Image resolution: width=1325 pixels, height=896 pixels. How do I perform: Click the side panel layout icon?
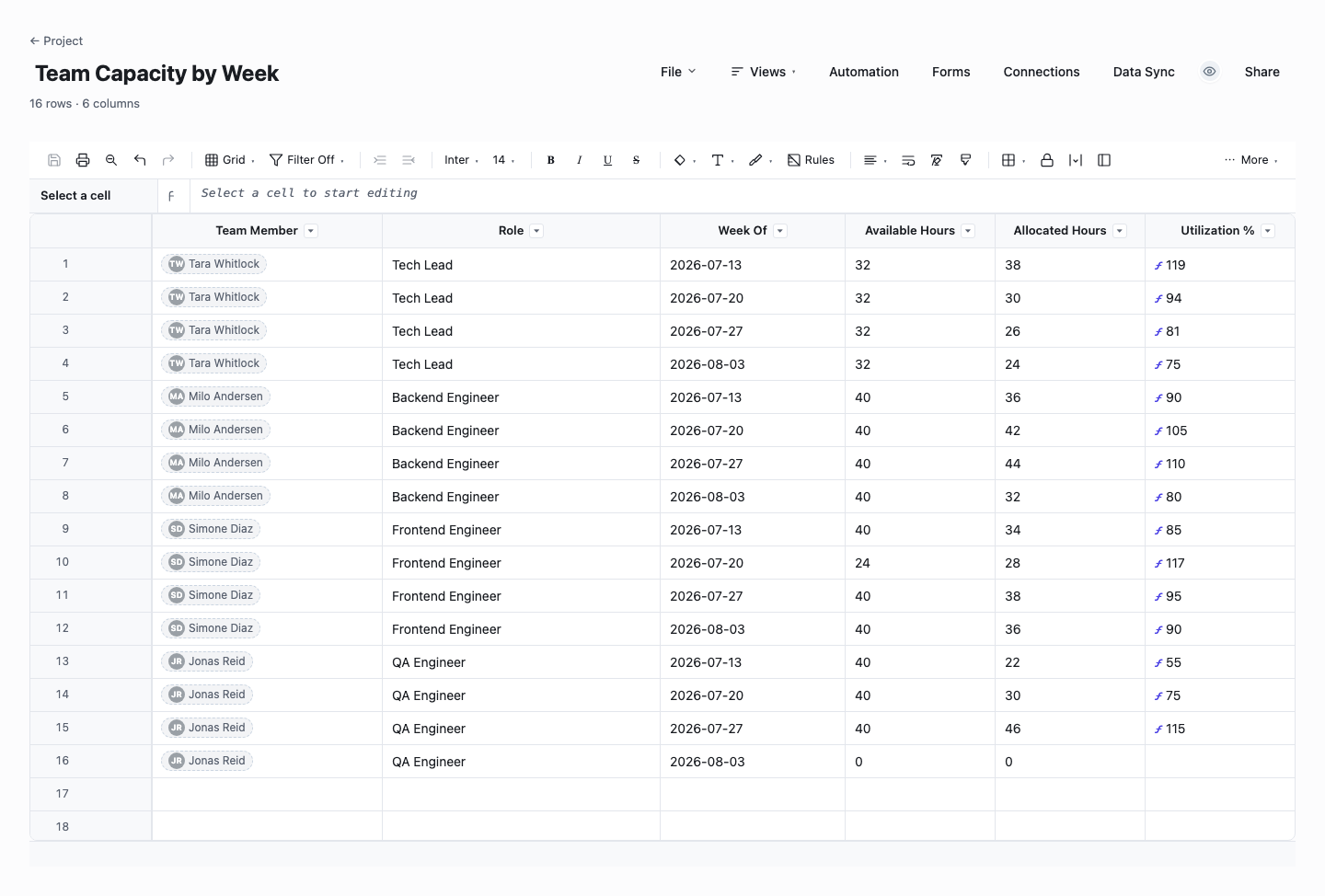1104,160
